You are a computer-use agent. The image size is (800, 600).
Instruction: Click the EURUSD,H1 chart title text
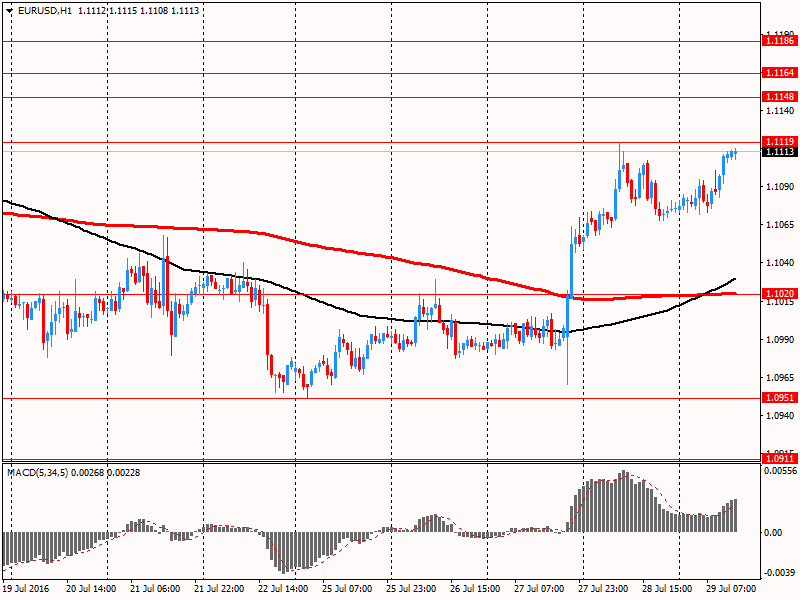click(x=45, y=10)
